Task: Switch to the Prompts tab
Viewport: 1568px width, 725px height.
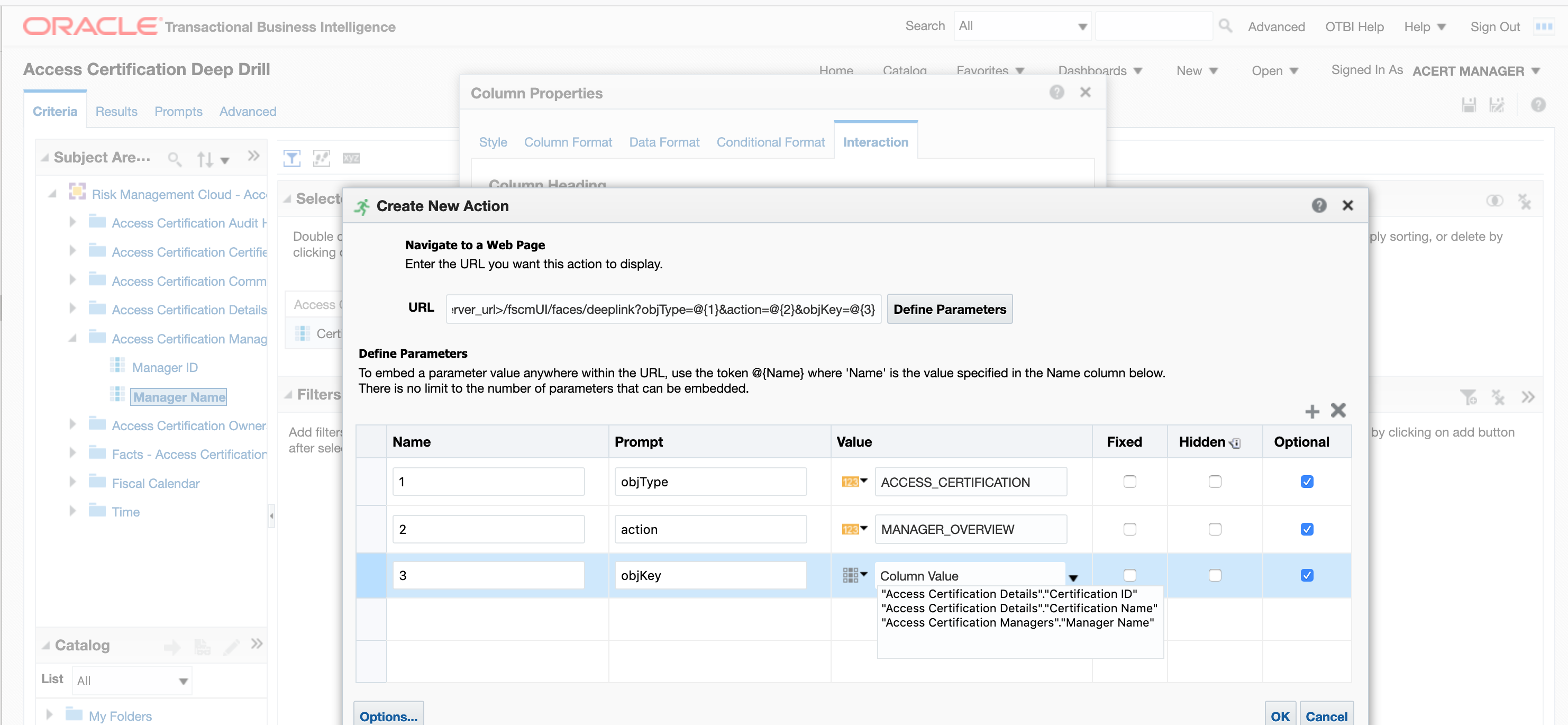Action: pos(178,112)
